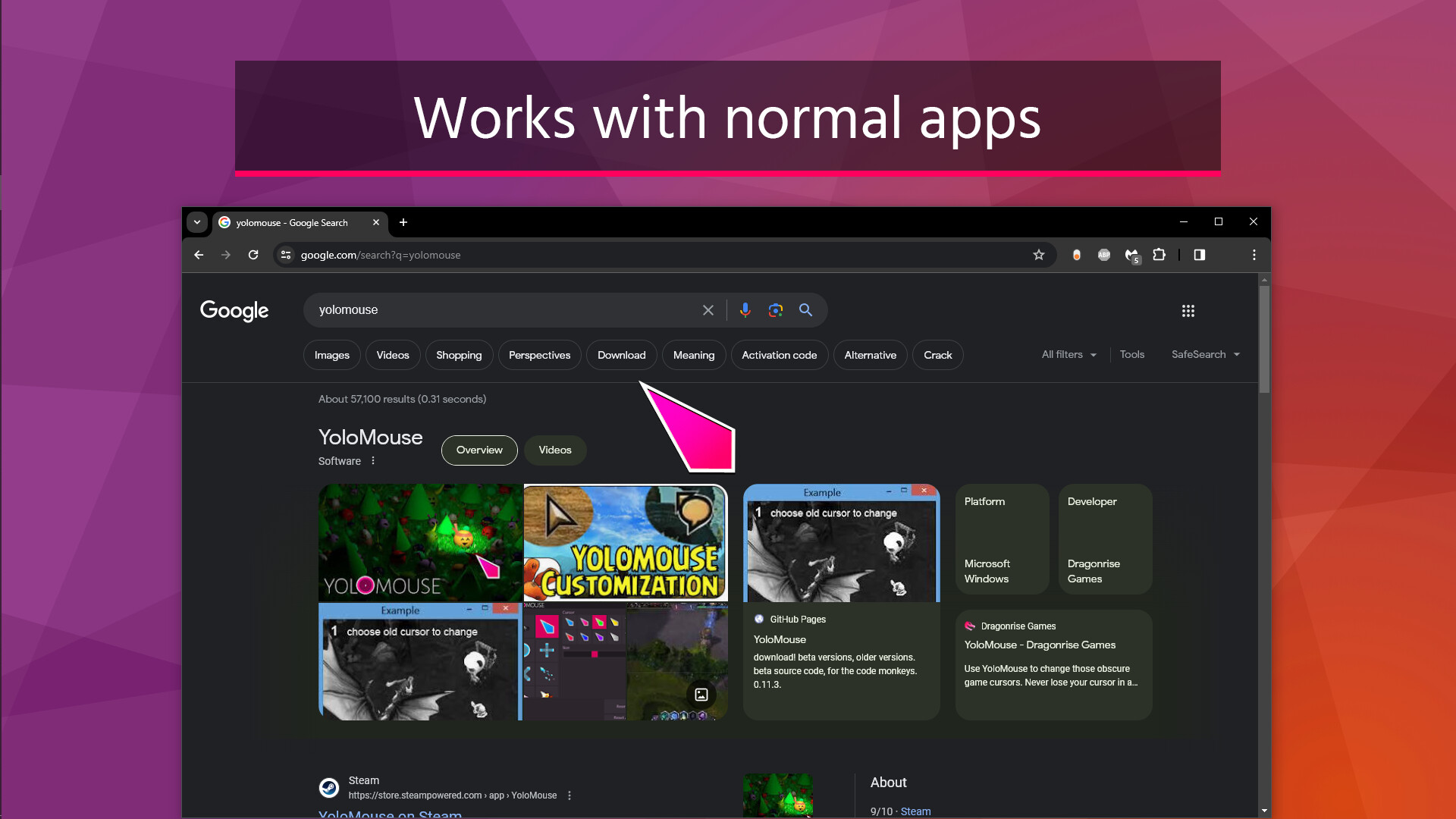Click the YoloMouse customization video thumbnail
The width and height of the screenshot is (1456, 819).
tap(625, 542)
